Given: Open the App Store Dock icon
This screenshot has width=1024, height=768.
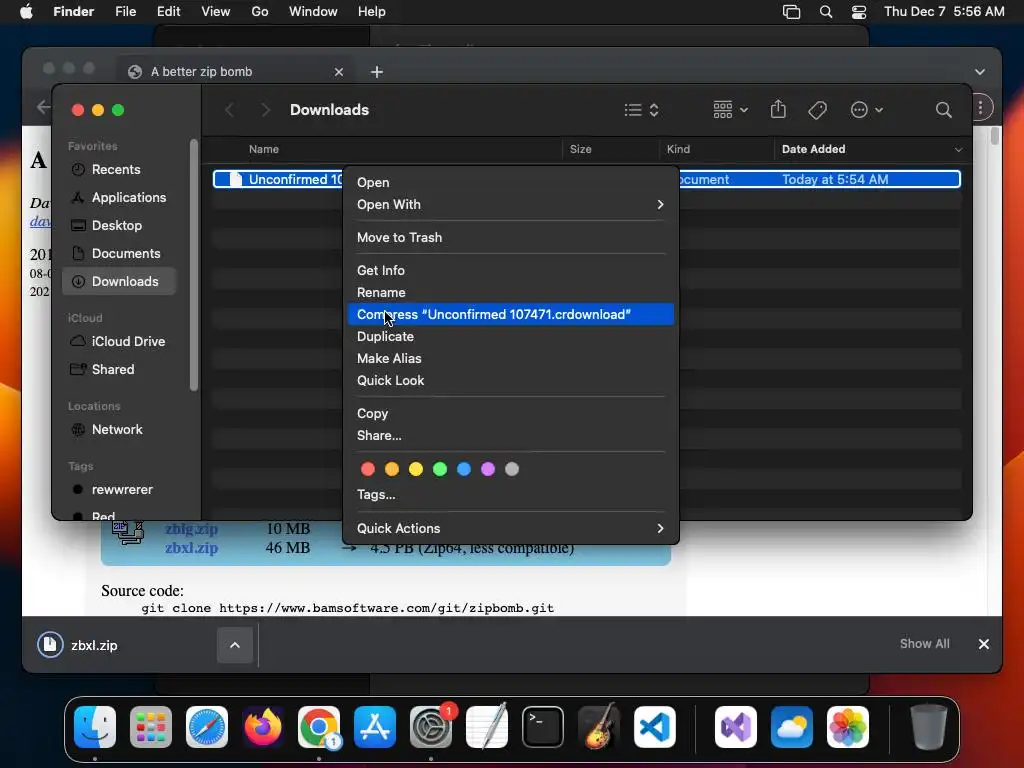Looking at the screenshot, I should 375,727.
